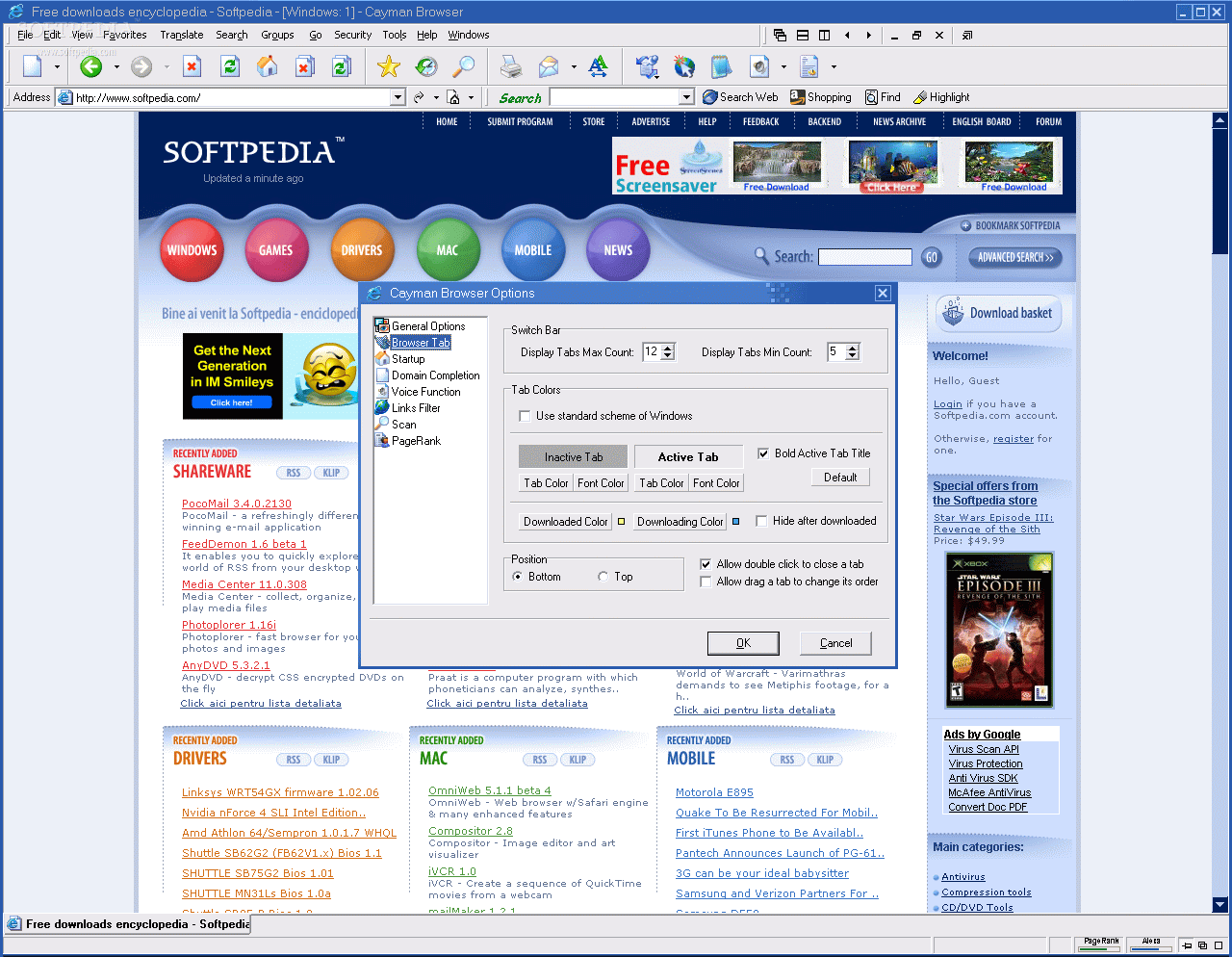Click the Find toolbar button
Viewport: 1232px width, 957px height.
point(883,97)
